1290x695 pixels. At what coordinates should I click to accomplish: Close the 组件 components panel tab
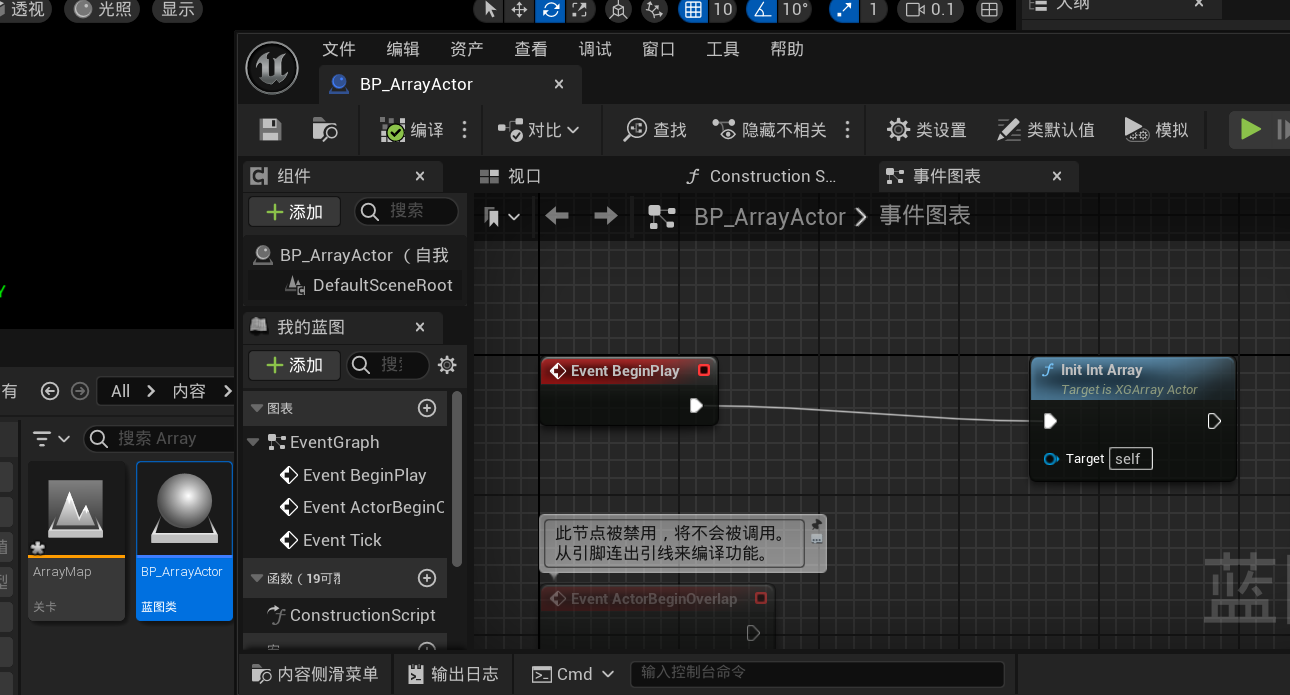(x=421, y=176)
